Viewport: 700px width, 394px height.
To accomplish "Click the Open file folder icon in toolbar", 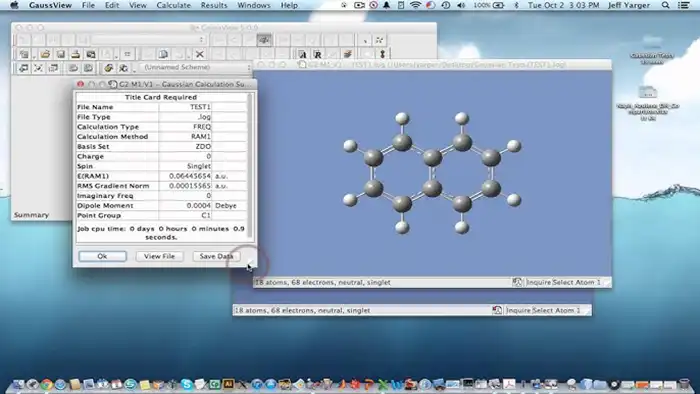I will point(45,54).
